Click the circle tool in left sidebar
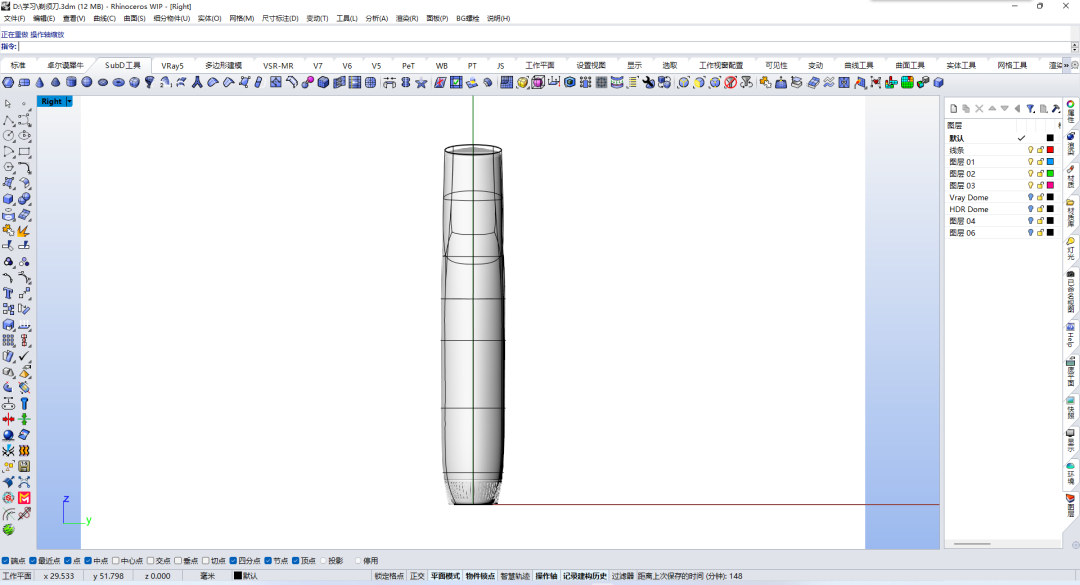The image size is (1080, 585). tap(8, 136)
